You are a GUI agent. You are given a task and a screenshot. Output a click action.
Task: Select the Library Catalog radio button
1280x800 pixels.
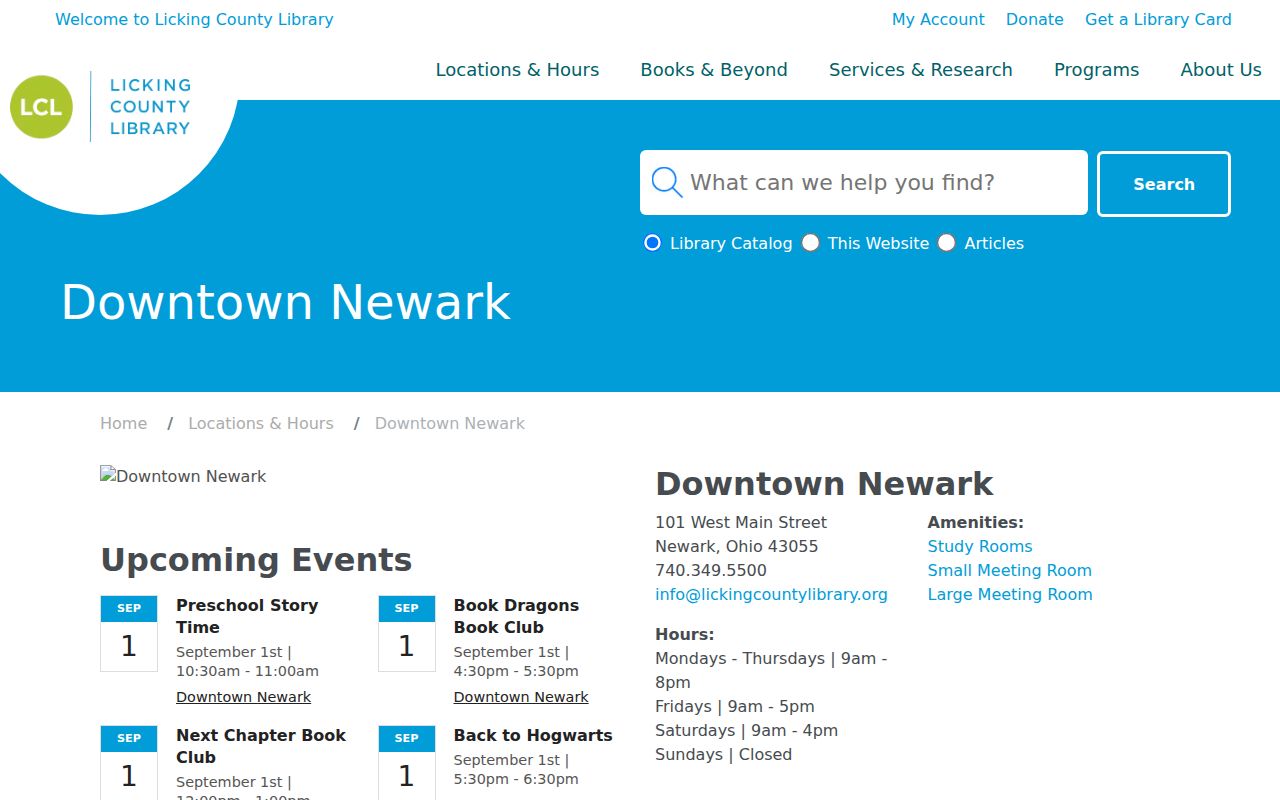[652, 243]
